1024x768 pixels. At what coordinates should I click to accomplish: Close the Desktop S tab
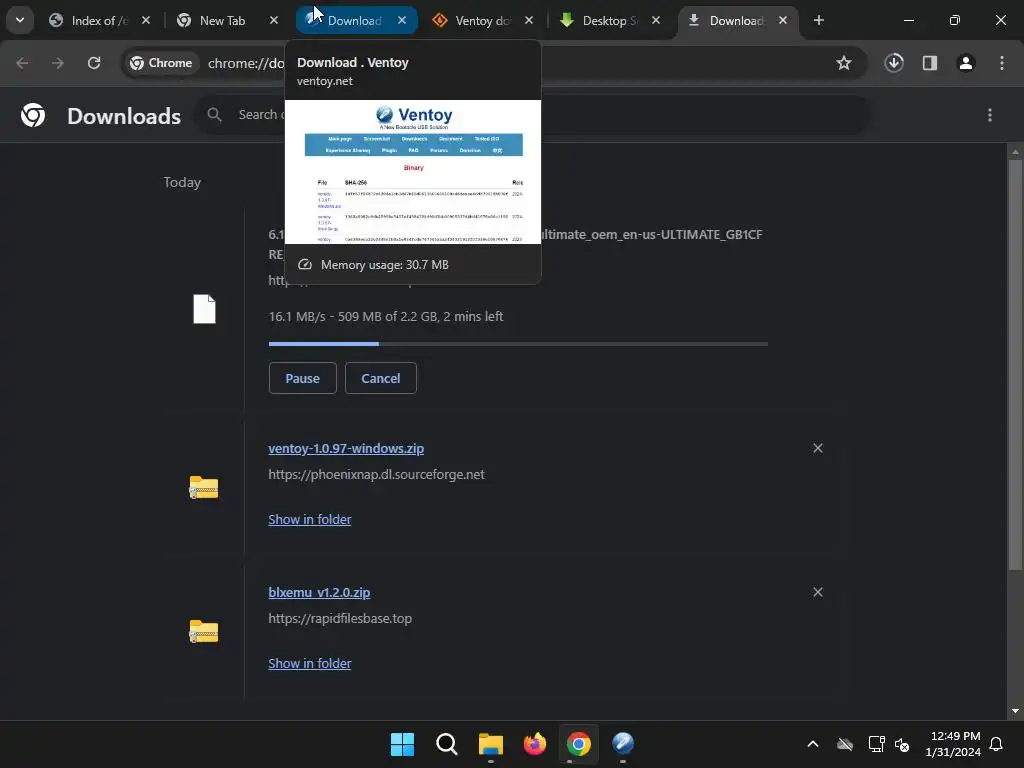656,20
